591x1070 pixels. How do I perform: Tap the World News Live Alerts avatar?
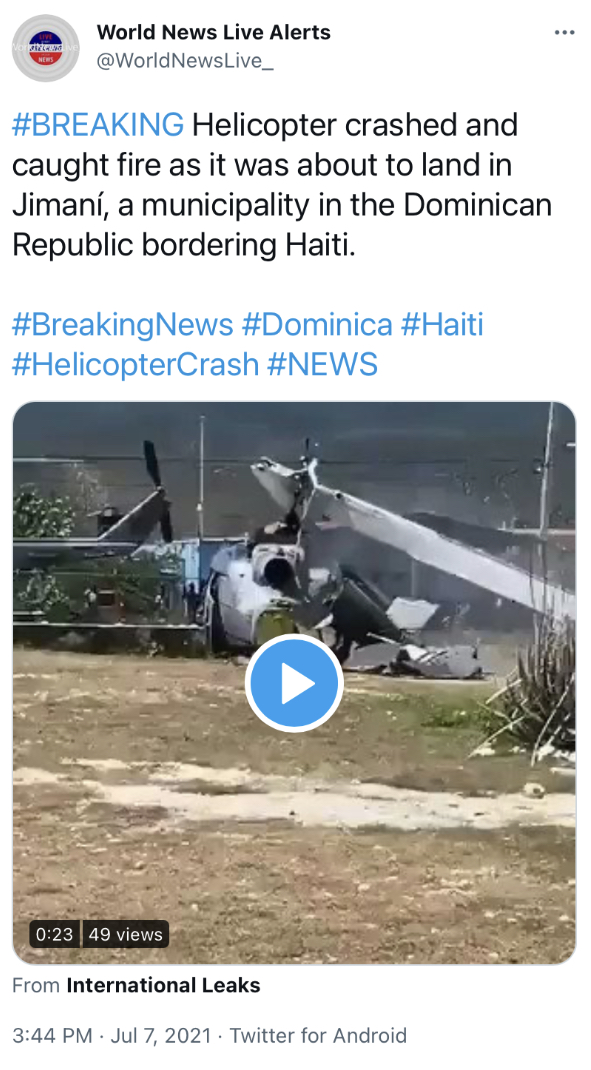click(46, 48)
